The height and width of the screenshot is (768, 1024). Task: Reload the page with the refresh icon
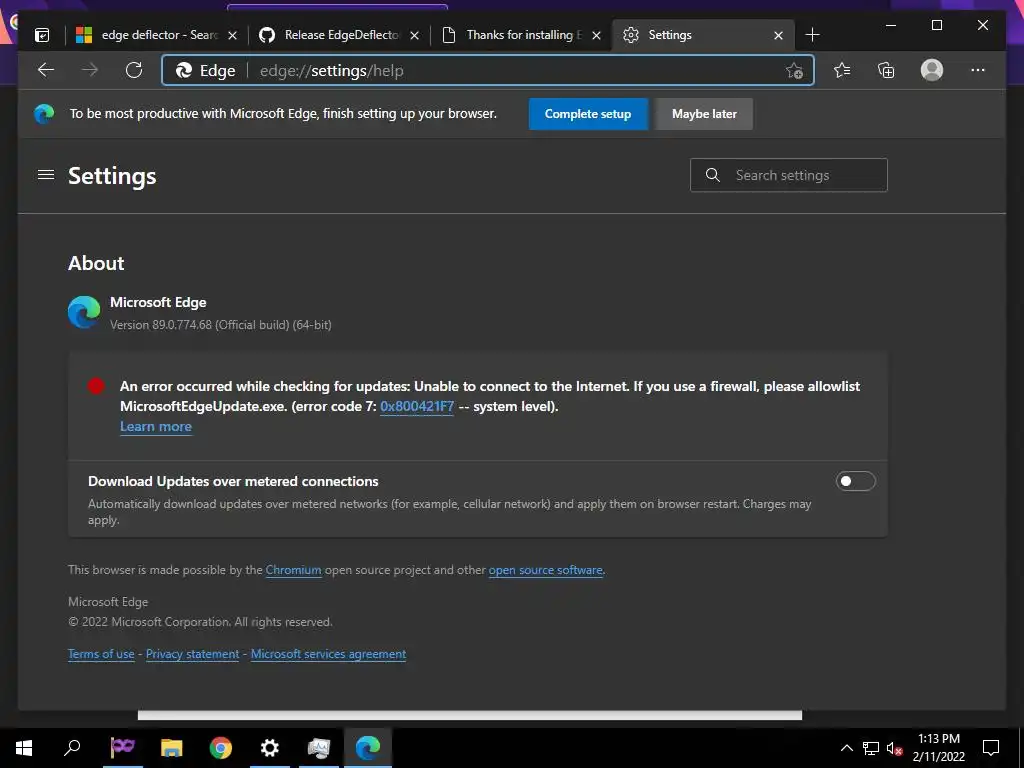tap(134, 70)
